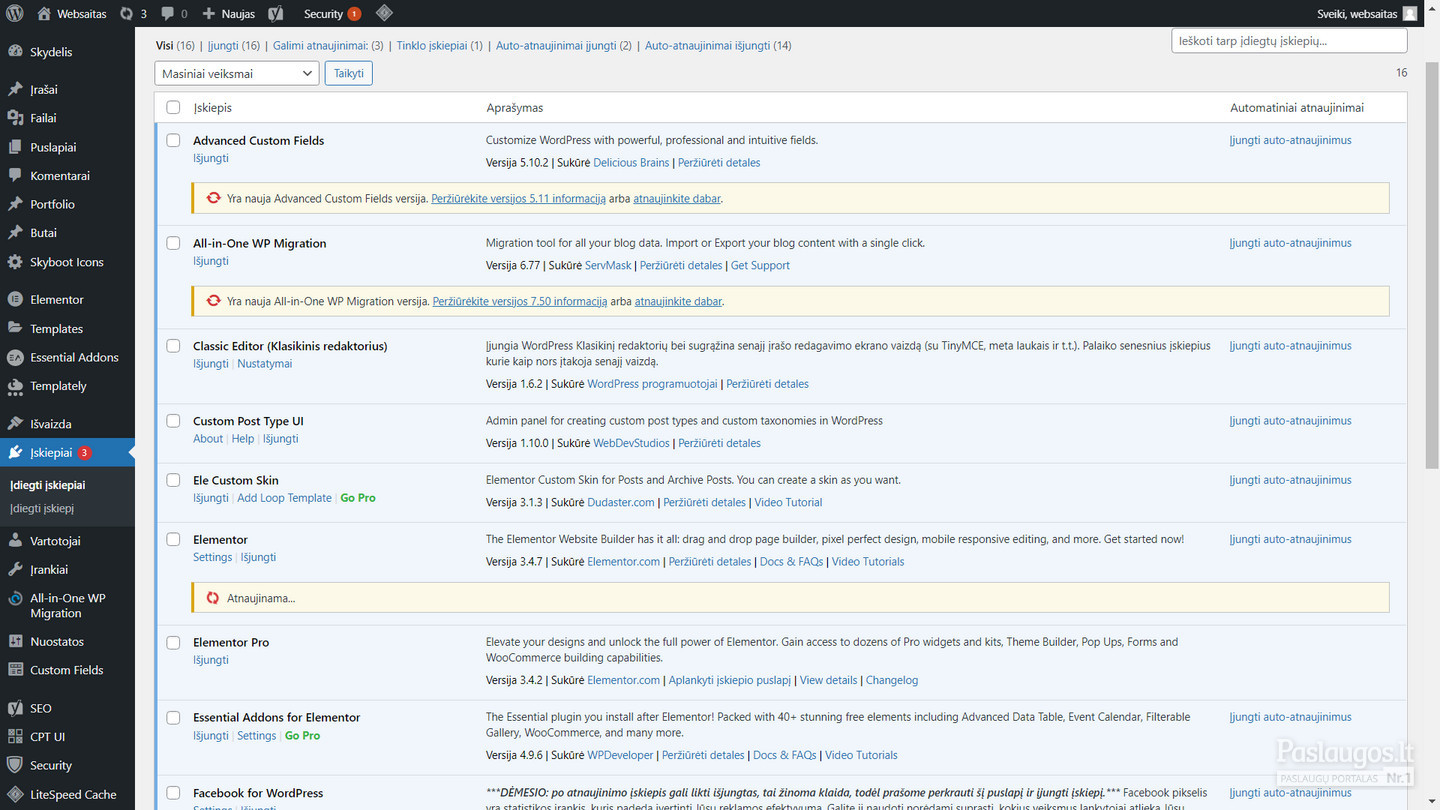1440x810 pixels.
Task: Open the CPT UI sidebar item
Action: point(48,736)
